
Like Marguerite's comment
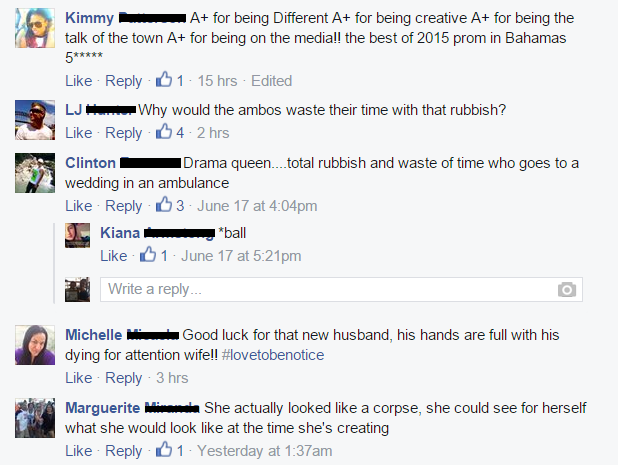pos(78,452)
